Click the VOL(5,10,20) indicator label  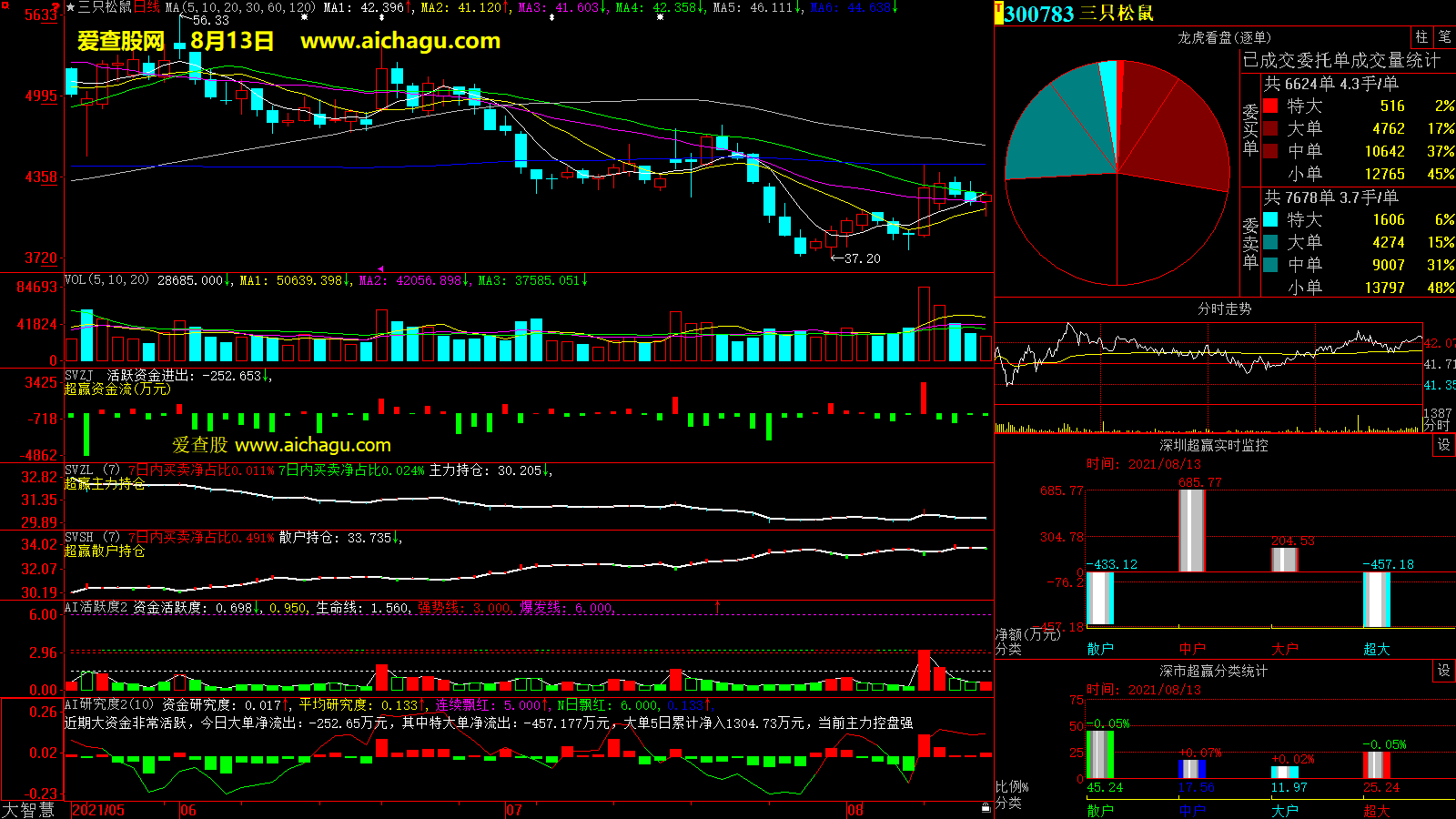click(x=106, y=280)
